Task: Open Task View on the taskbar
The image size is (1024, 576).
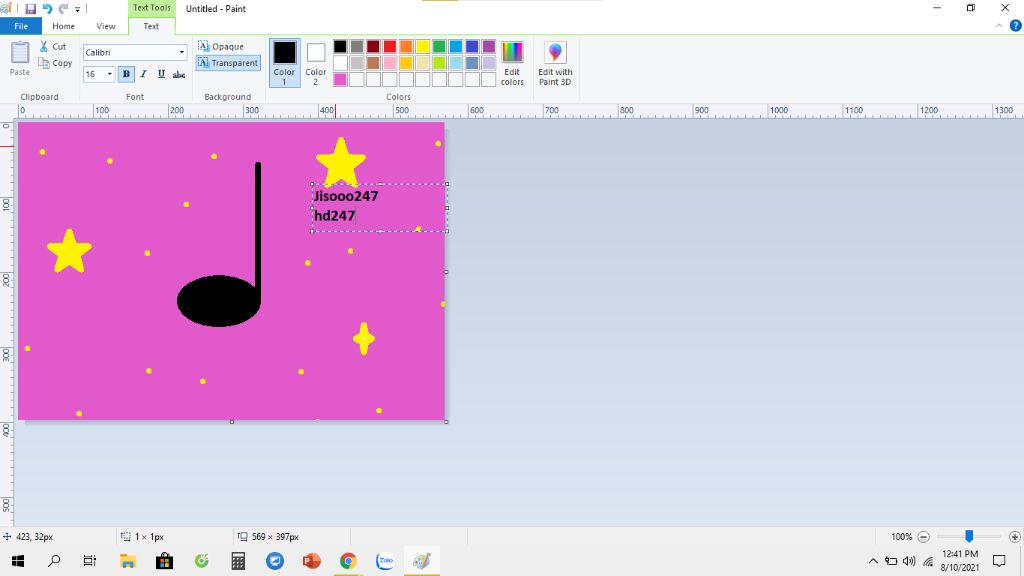Action: (x=89, y=561)
